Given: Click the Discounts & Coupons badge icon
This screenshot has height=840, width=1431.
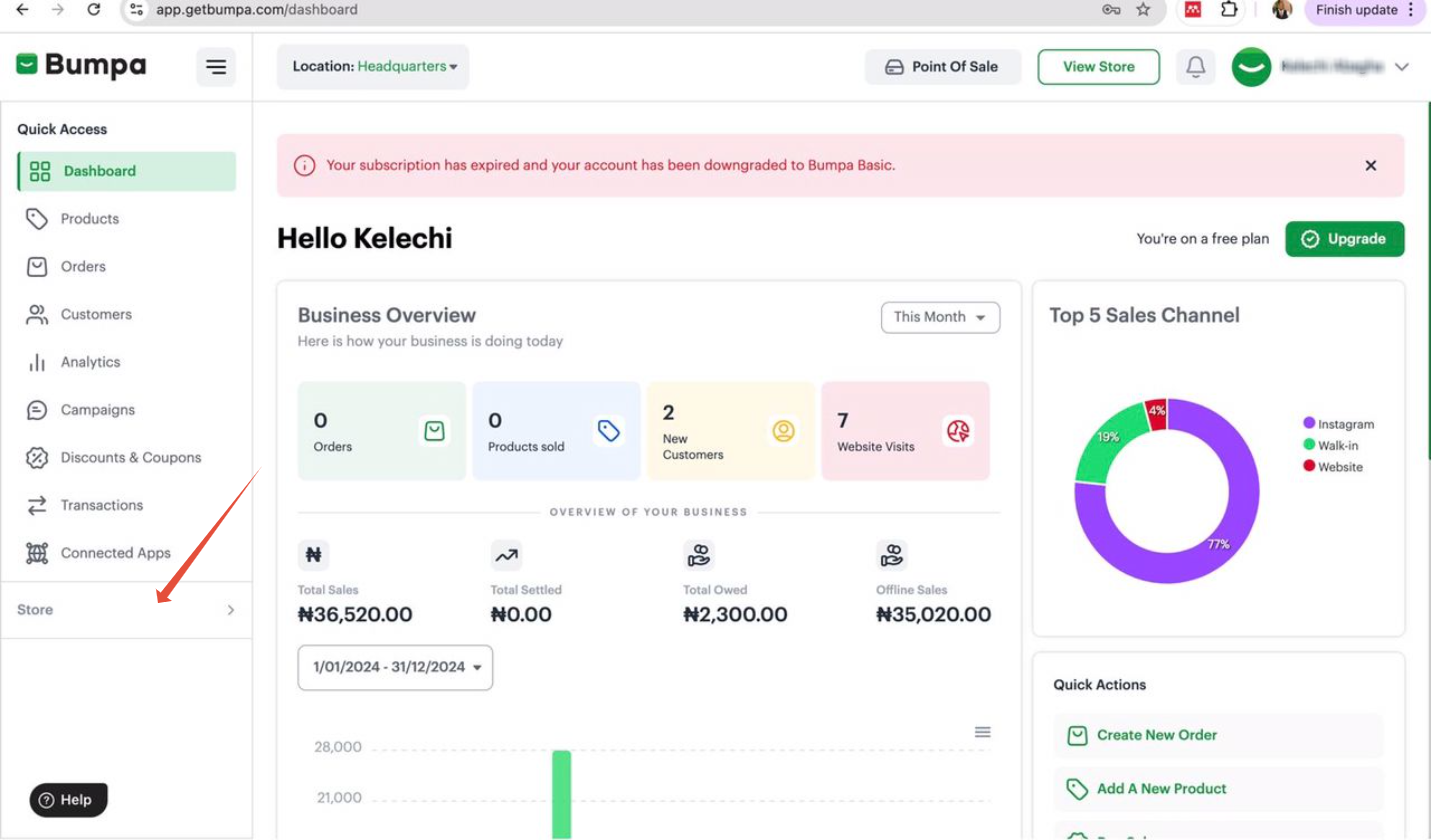Looking at the screenshot, I should point(37,458).
